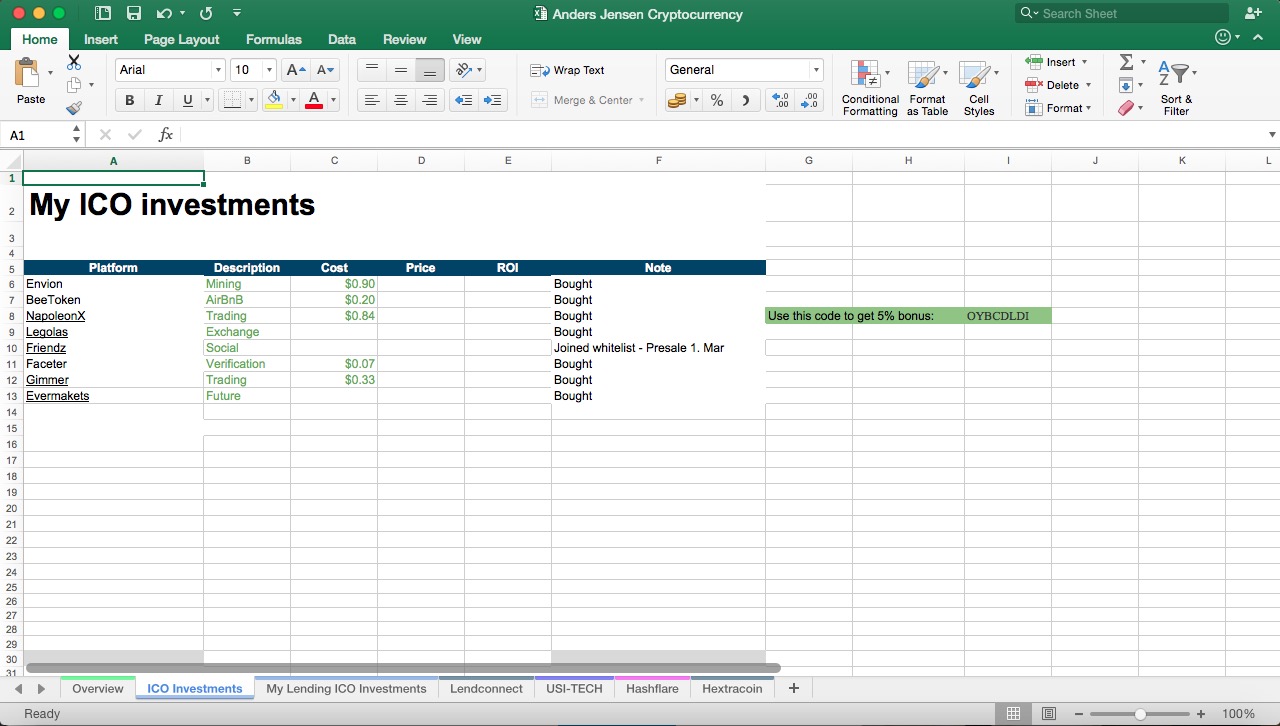Click the Share person-plus icon

point(1254,14)
